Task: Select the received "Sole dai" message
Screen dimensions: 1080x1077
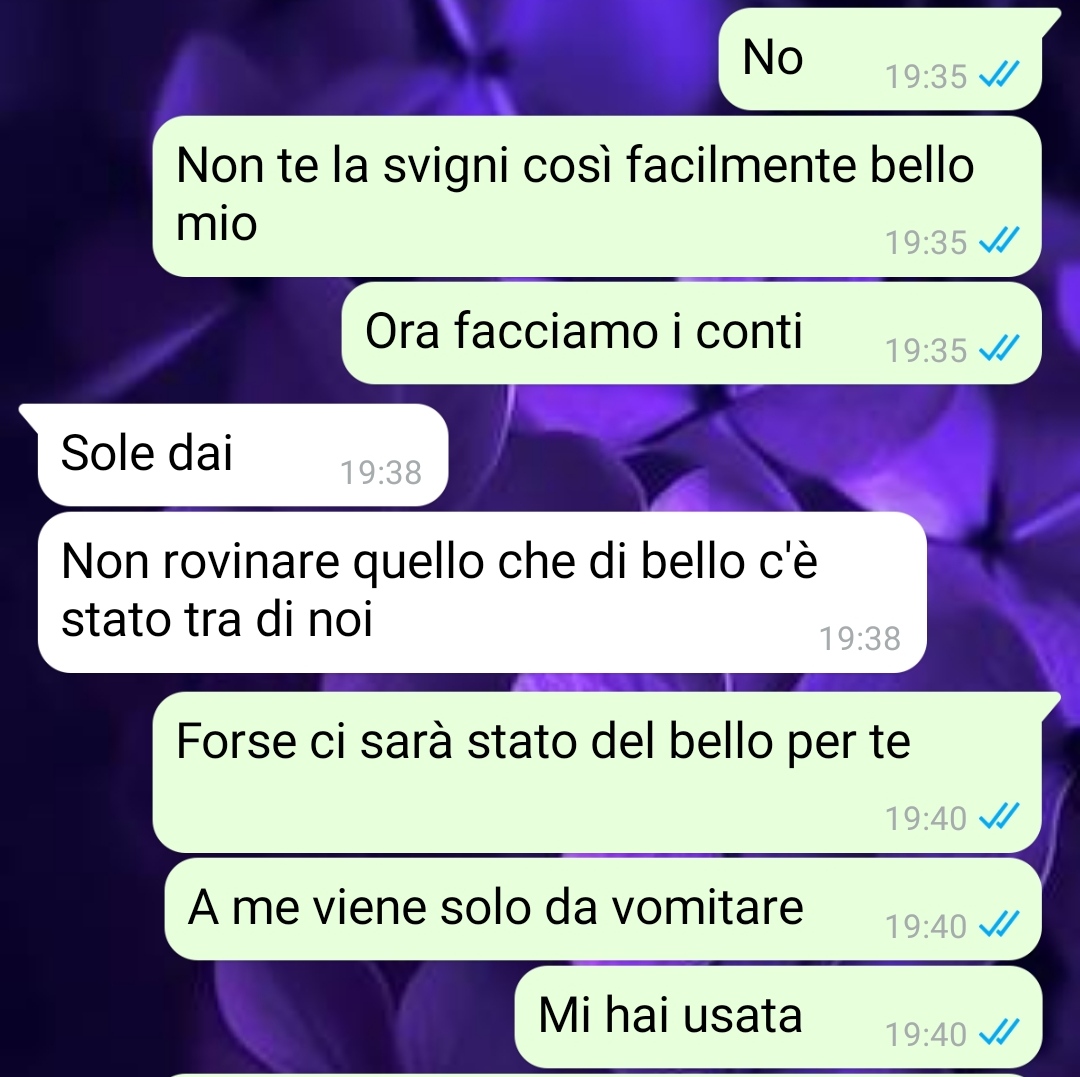Action: point(242,455)
